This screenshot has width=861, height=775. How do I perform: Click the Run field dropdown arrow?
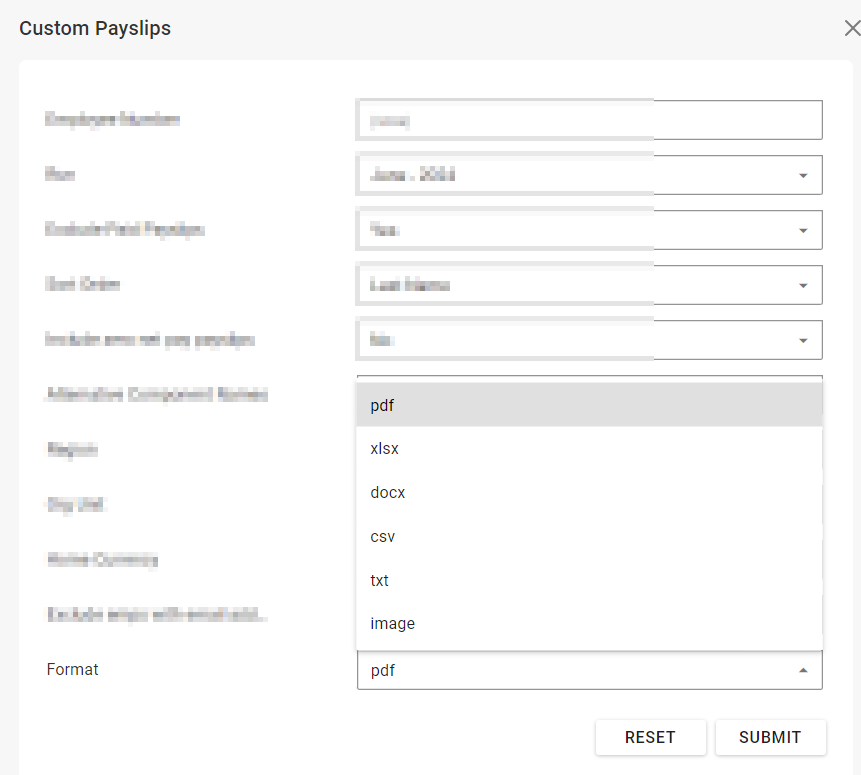(x=803, y=176)
